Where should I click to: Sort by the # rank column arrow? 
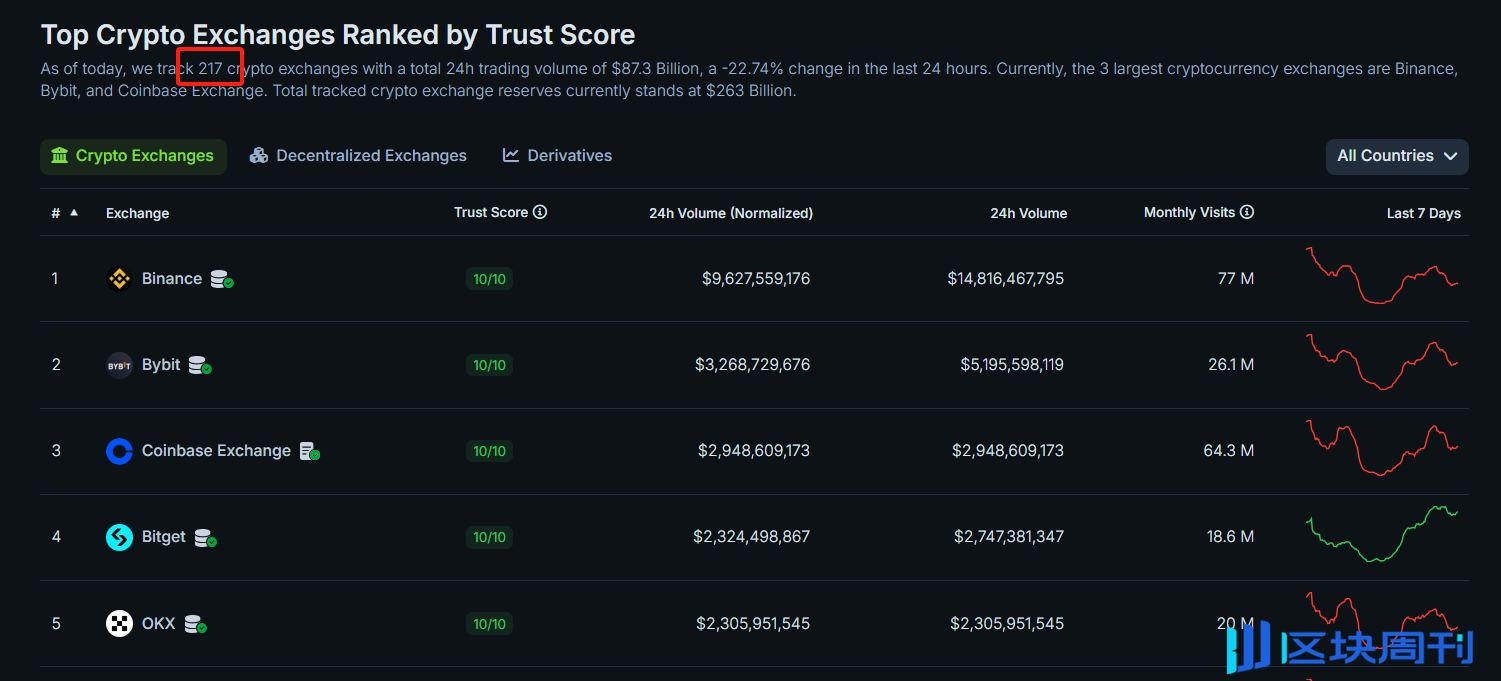(74, 212)
